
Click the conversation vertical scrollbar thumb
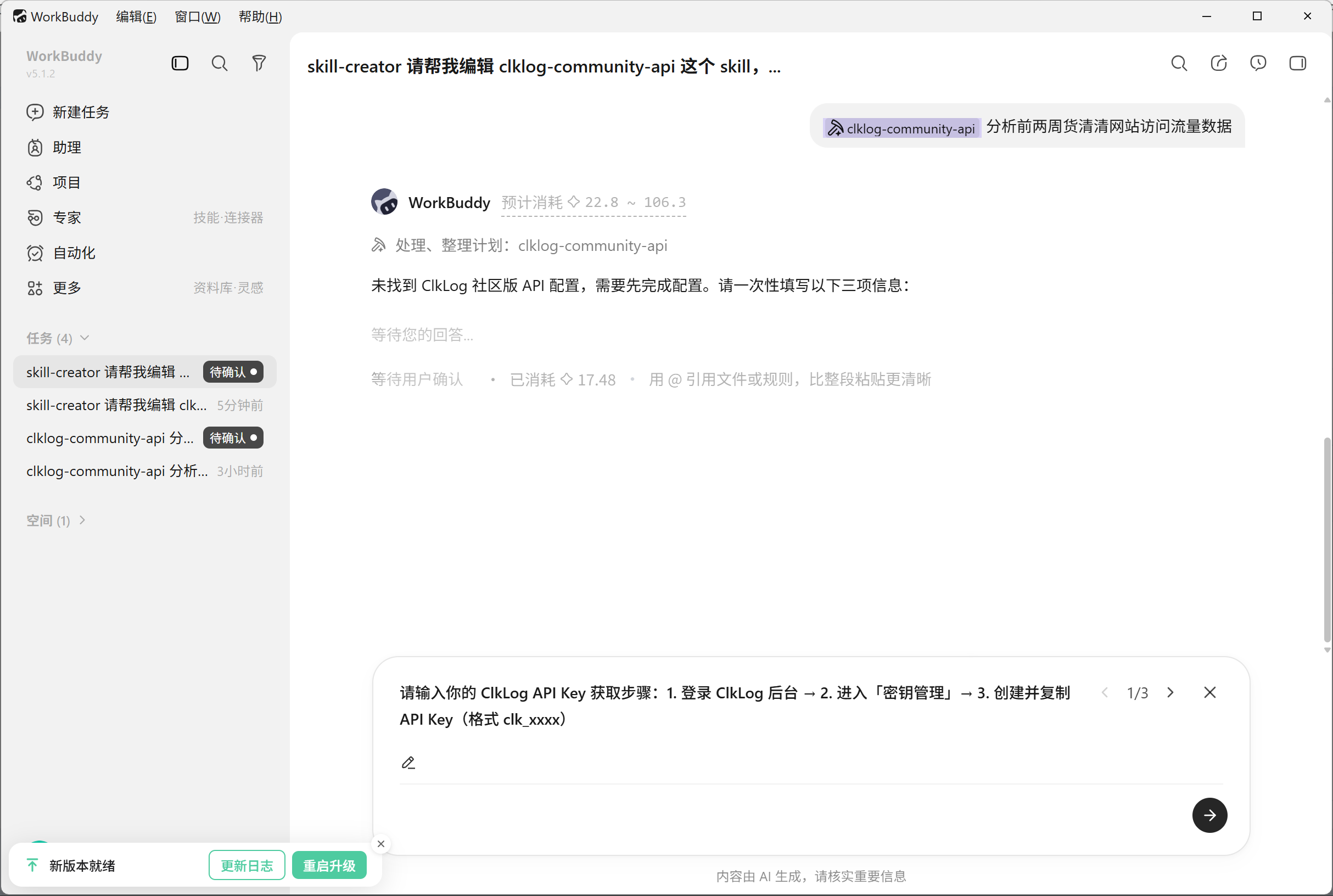click(x=1327, y=540)
